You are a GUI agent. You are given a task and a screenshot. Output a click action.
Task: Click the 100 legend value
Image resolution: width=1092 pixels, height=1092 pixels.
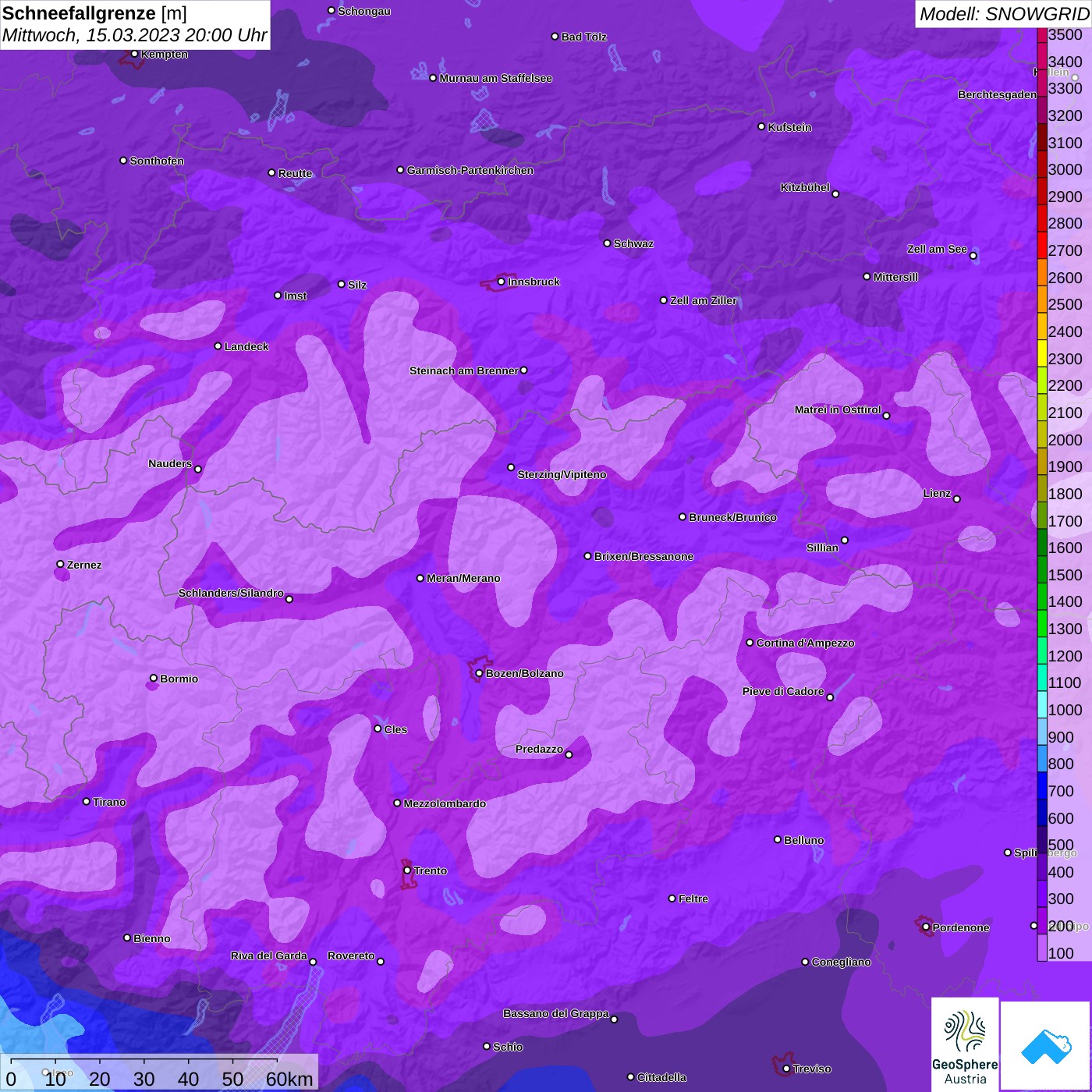[x=1062, y=953]
